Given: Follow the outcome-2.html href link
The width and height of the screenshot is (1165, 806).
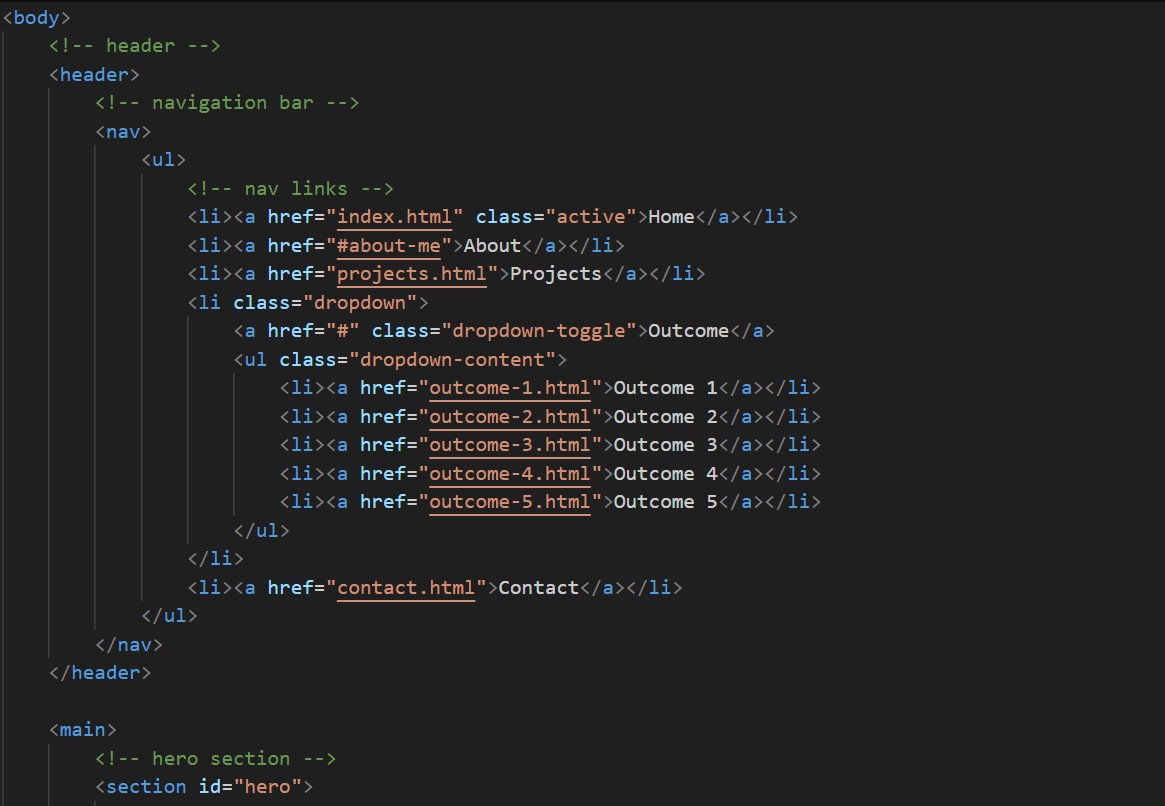Looking at the screenshot, I should coord(509,417).
